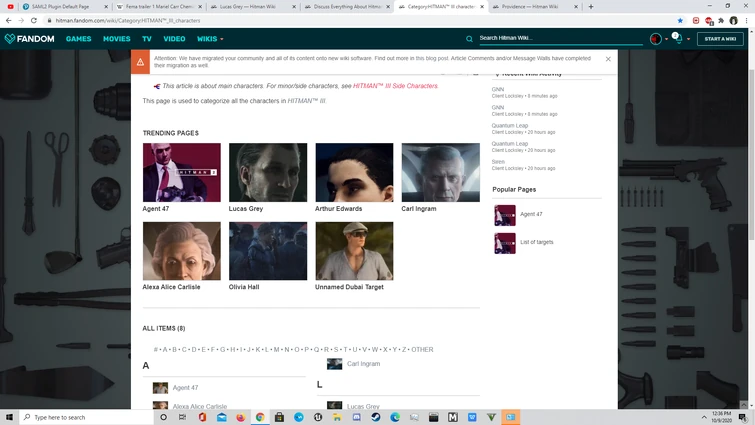The width and height of the screenshot is (755, 425).
Task: Switch to Discuss Everything About Hitman tab
Action: coord(347,7)
